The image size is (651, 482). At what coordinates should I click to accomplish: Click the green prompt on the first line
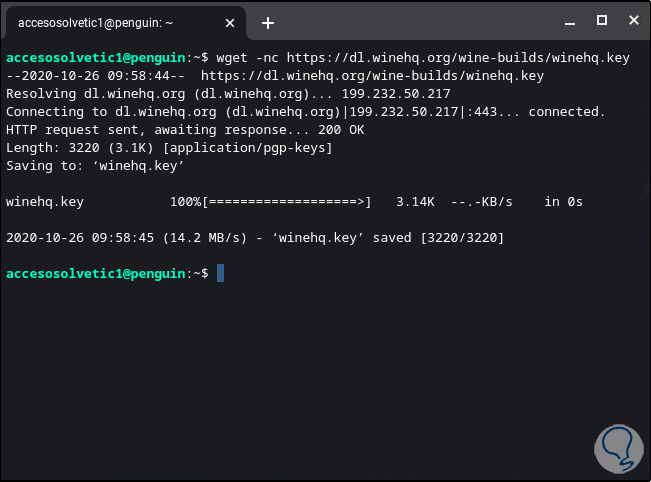tap(96, 58)
